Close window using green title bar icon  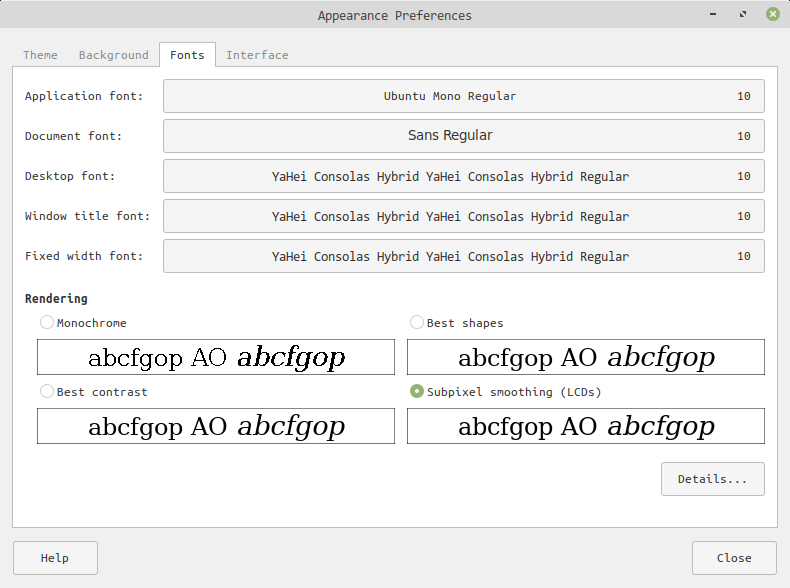click(x=773, y=15)
